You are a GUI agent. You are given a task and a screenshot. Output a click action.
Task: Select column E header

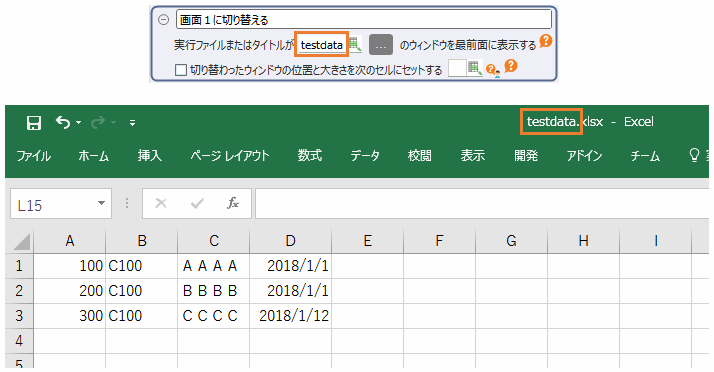367,241
